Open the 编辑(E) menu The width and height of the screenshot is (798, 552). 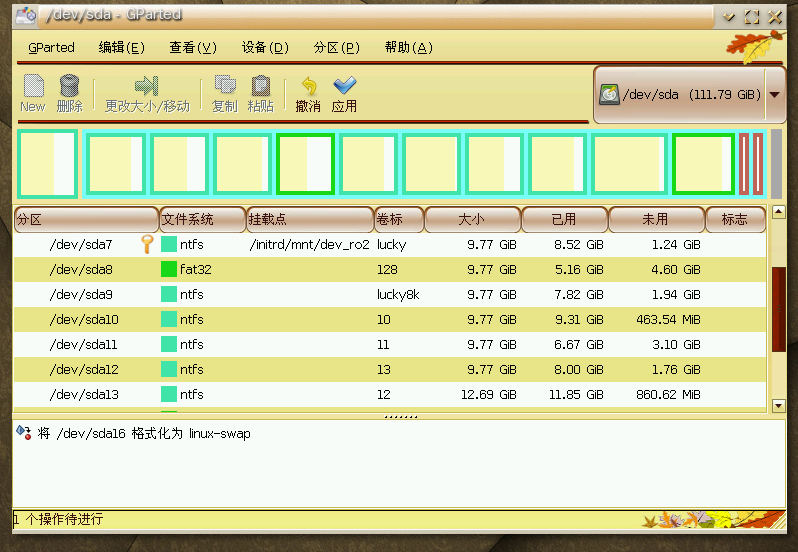coord(122,47)
